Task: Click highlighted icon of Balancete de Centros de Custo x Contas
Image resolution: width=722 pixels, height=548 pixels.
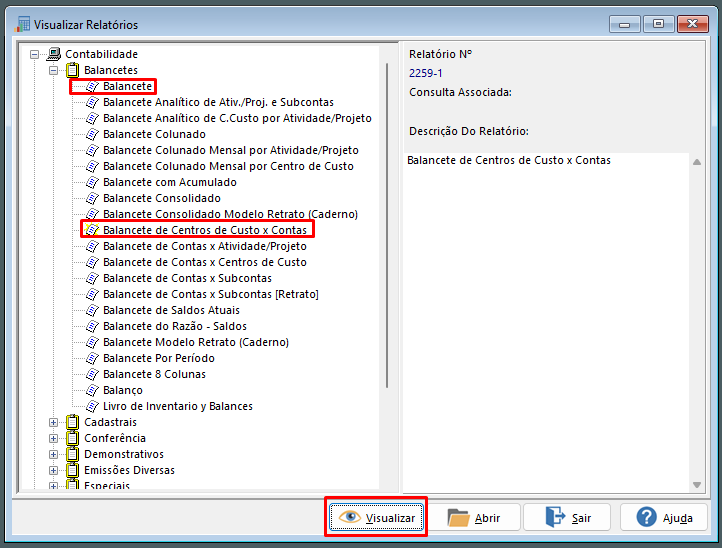Action: tap(92, 230)
